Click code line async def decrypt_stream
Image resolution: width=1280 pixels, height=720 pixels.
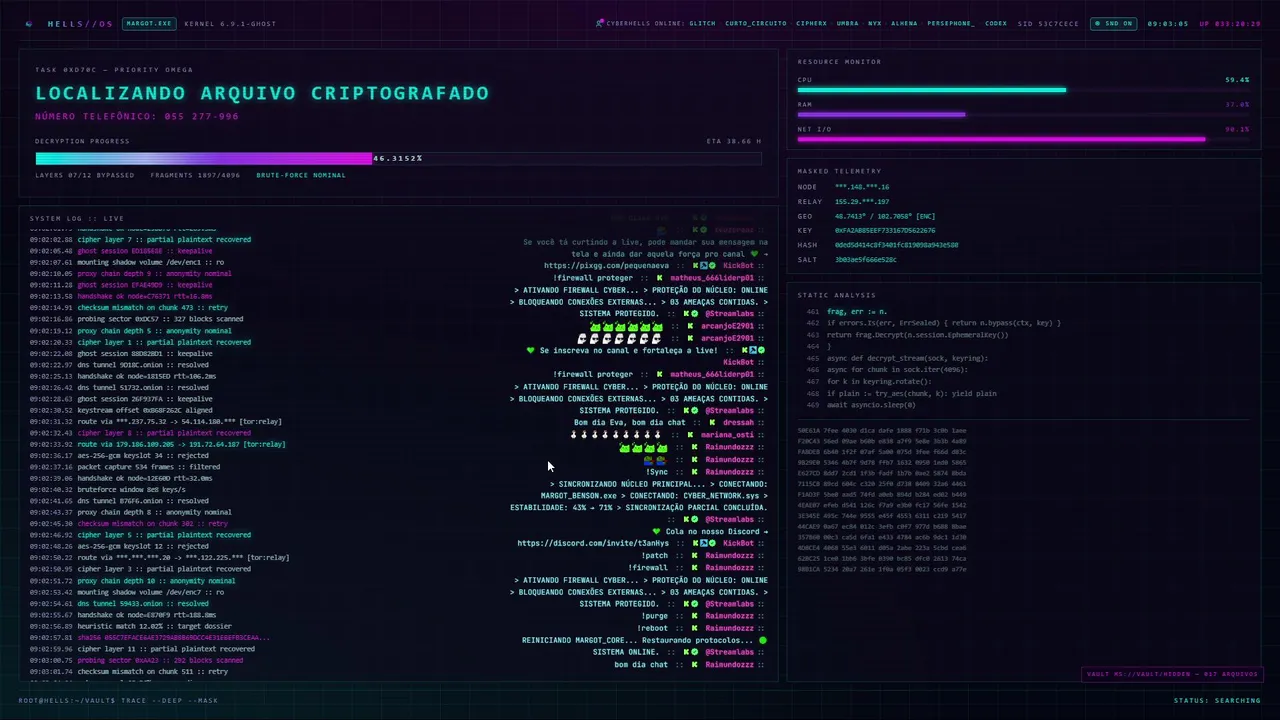(x=893, y=358)
